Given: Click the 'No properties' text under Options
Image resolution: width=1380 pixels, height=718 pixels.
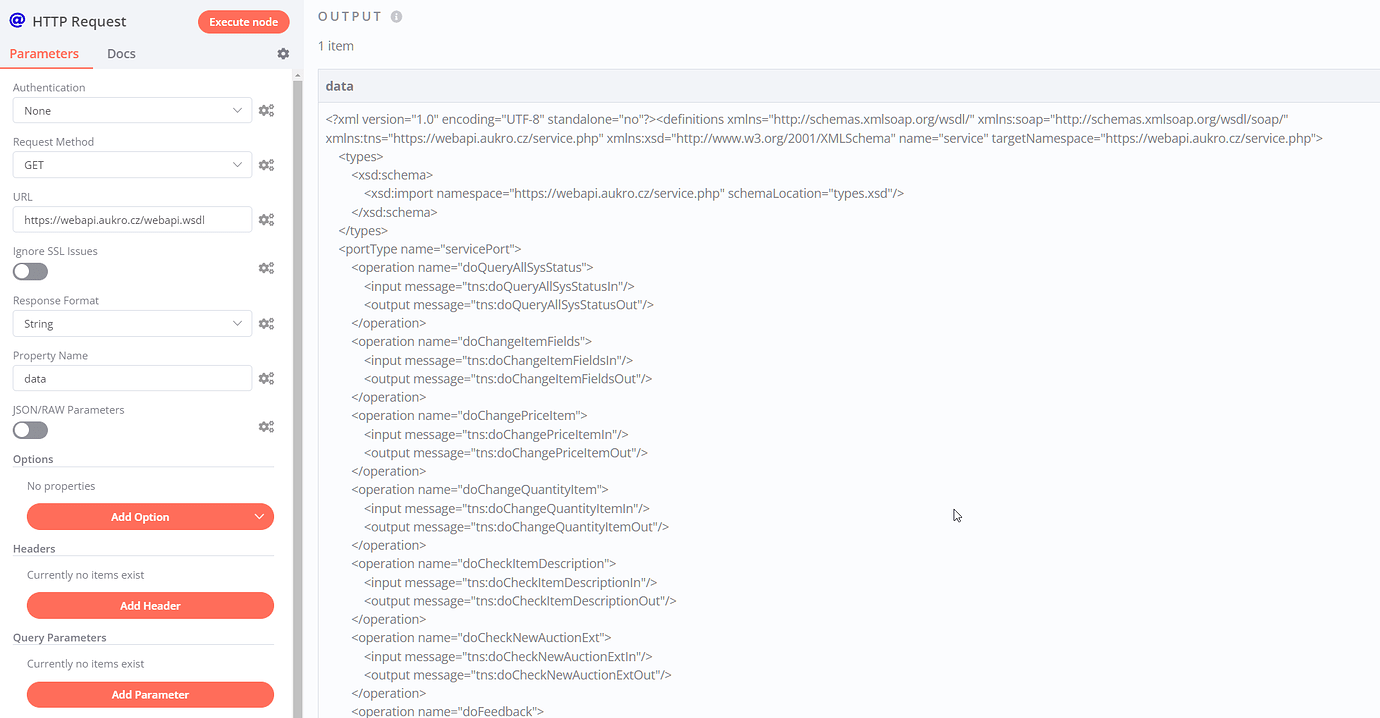Looking at the screenshot, I should tap(61, 486).
